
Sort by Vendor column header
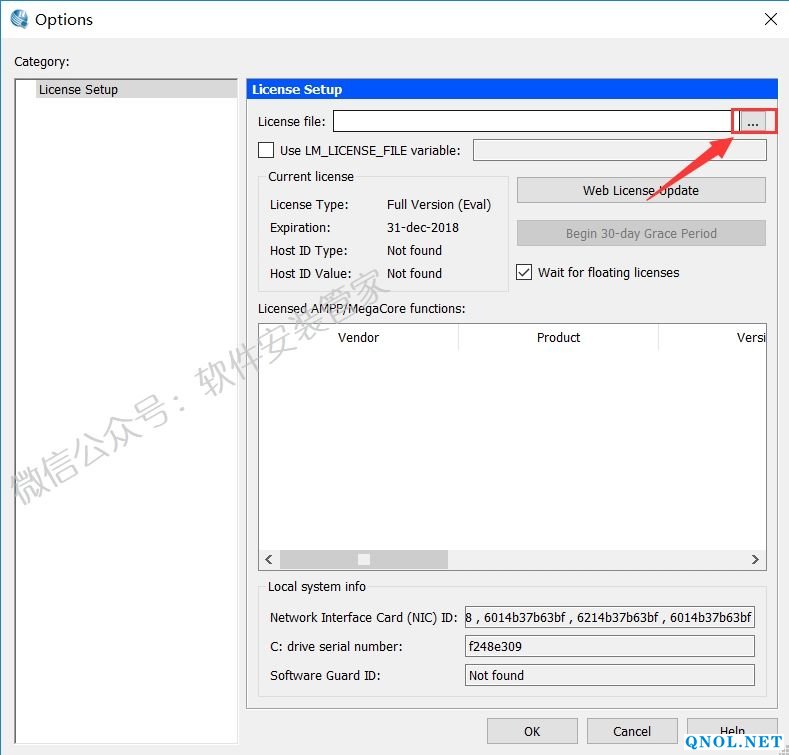pyautogui.click(x=358, y=337)
